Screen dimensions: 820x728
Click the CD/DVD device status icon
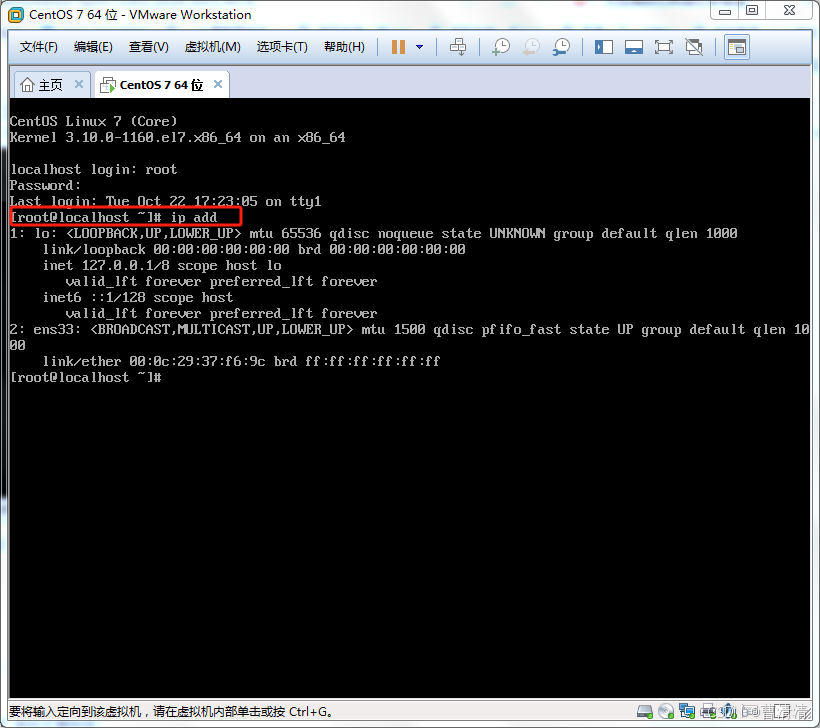tap(665, 711)
